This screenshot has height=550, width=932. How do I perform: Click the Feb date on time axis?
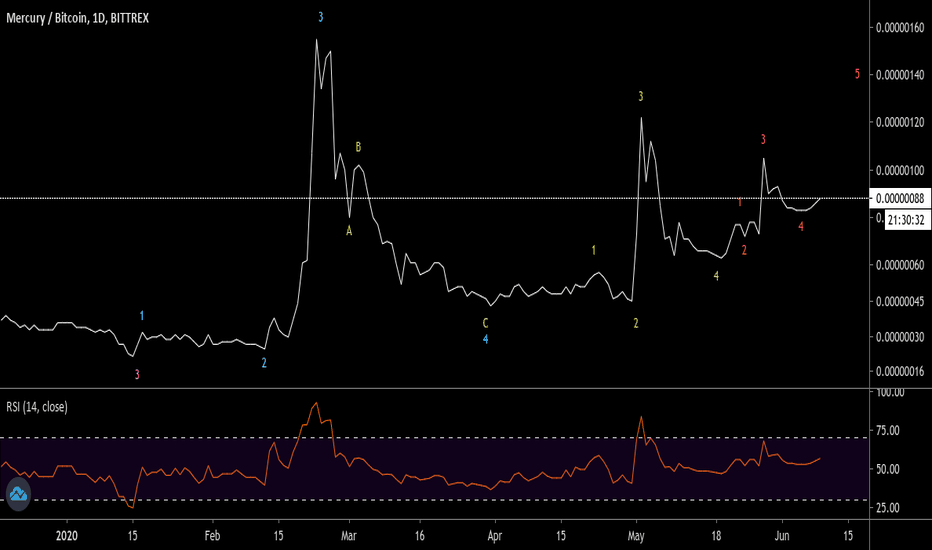[x=212, y=536]
